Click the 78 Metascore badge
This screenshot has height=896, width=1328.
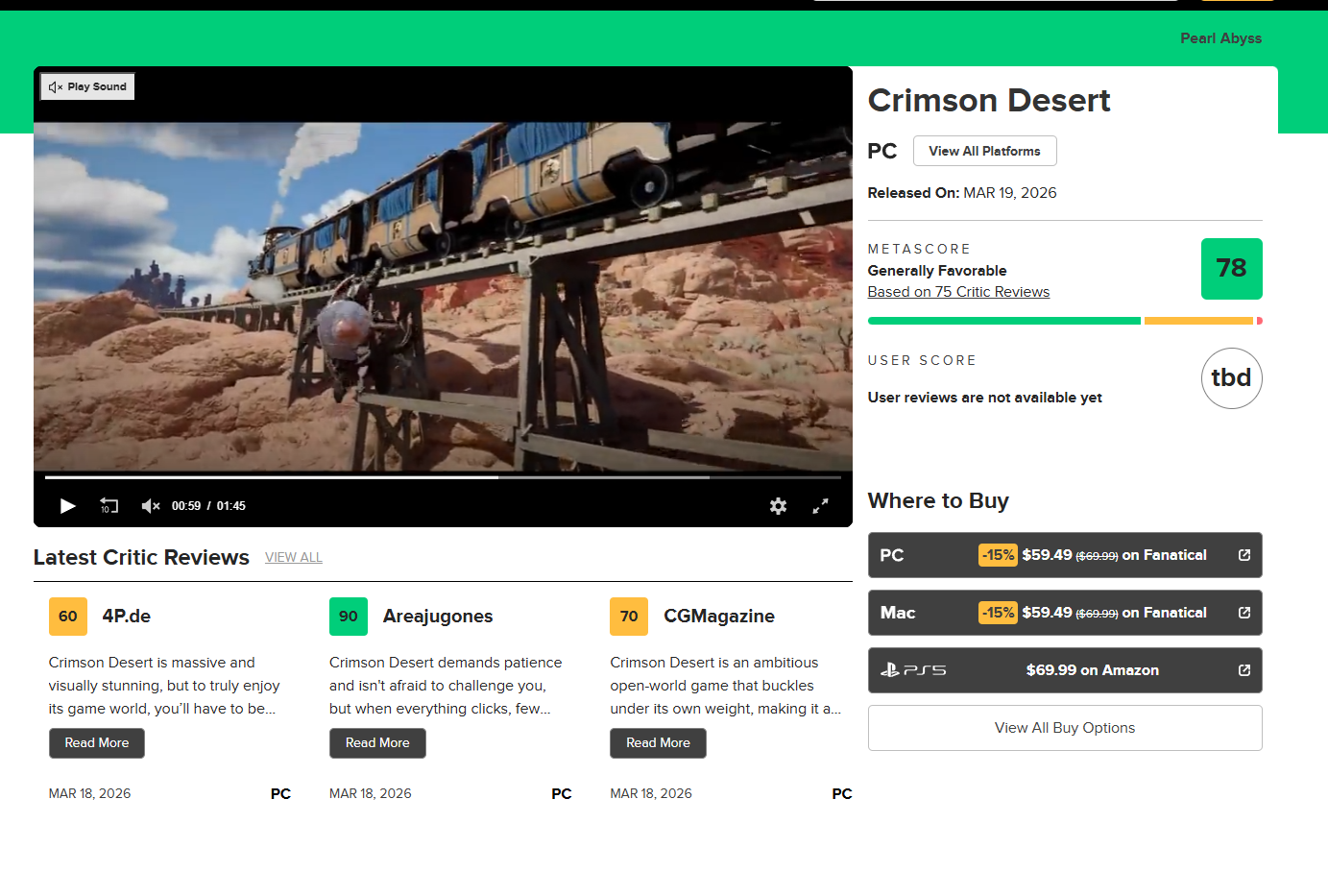coord(1231,269)
